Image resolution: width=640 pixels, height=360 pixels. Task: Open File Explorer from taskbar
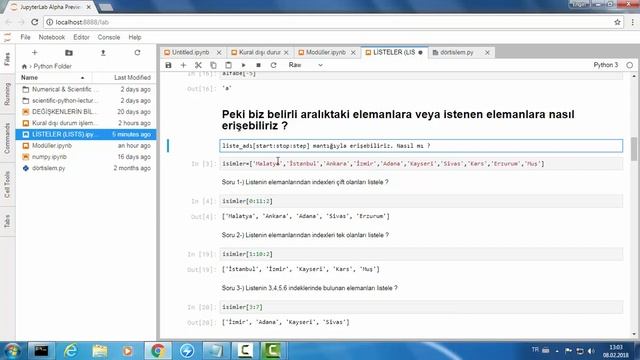(x=100, y=351)
